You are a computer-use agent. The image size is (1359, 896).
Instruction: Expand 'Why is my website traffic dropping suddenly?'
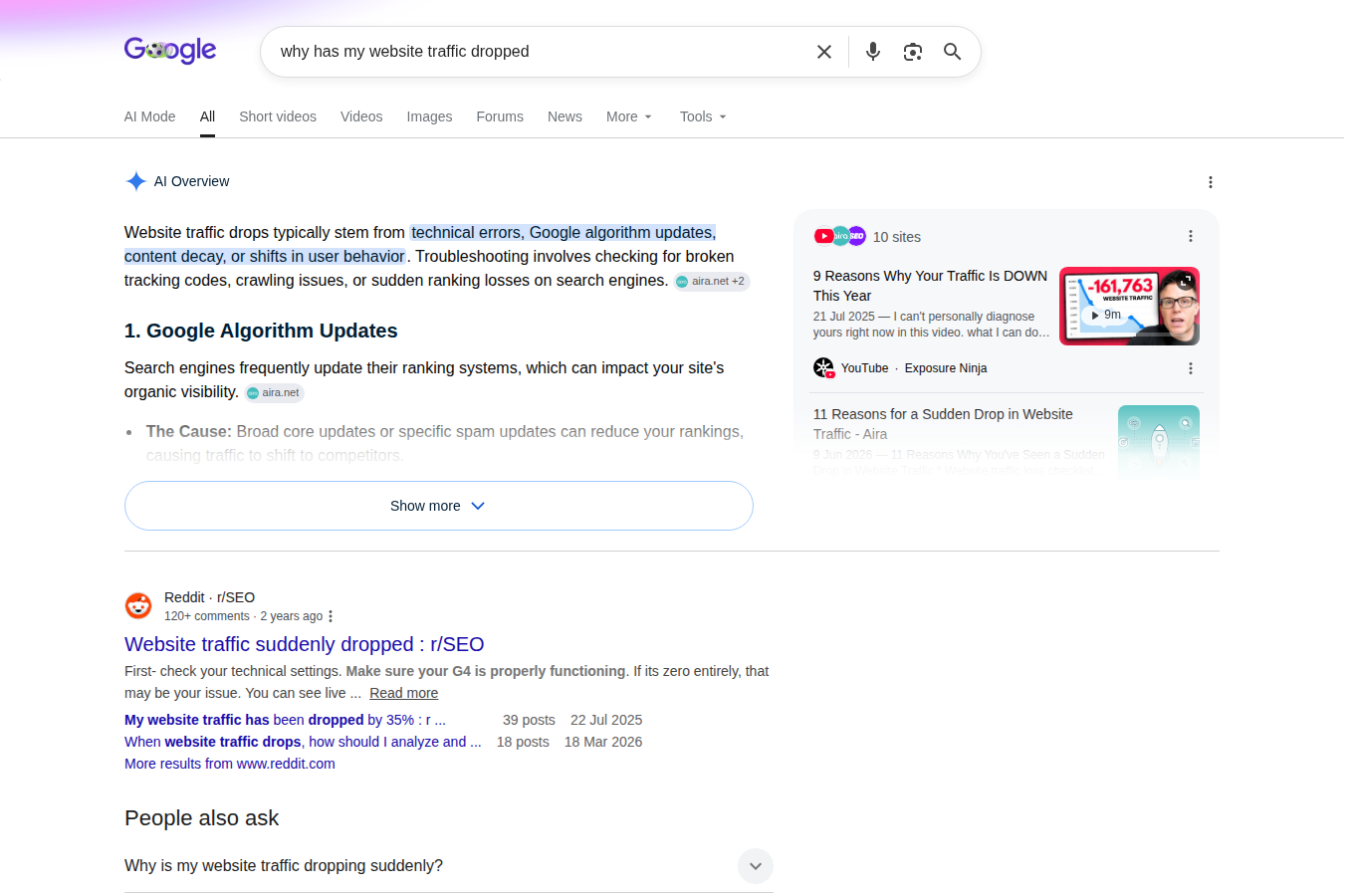tap(449, 866)
